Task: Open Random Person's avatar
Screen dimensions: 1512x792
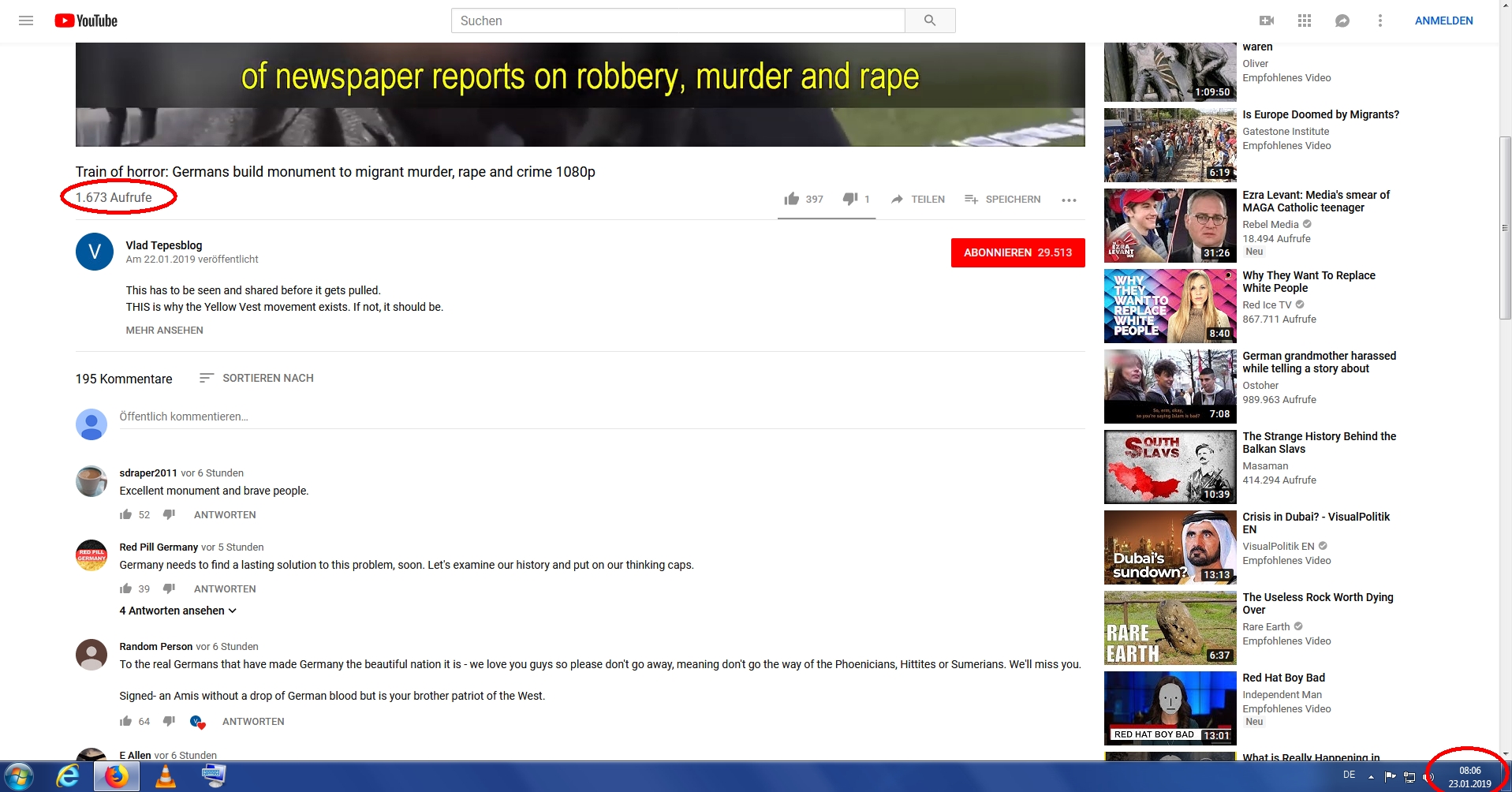Action: 91,655
